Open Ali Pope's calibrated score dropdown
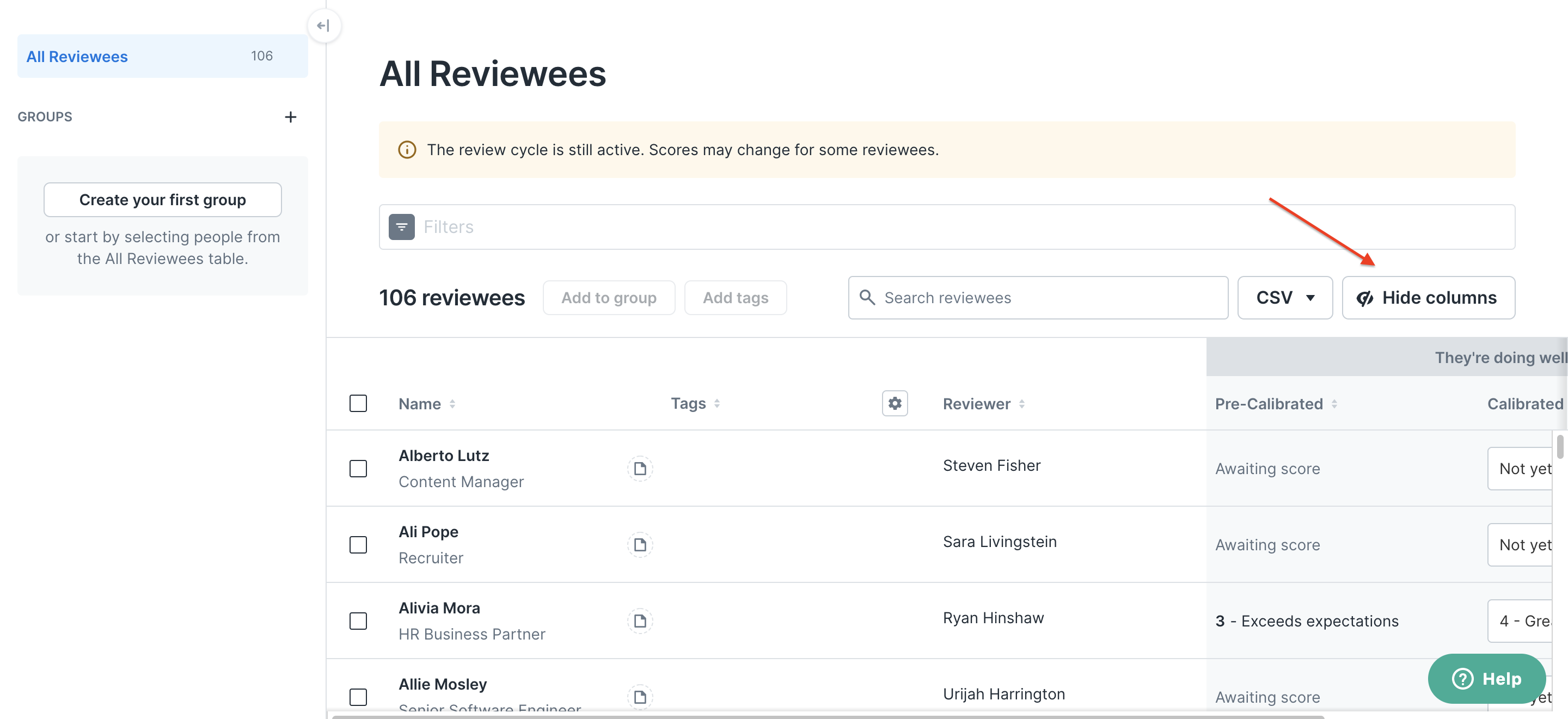The height and width of the screenshot is (719, 1568). click(x=1520, y=544)
